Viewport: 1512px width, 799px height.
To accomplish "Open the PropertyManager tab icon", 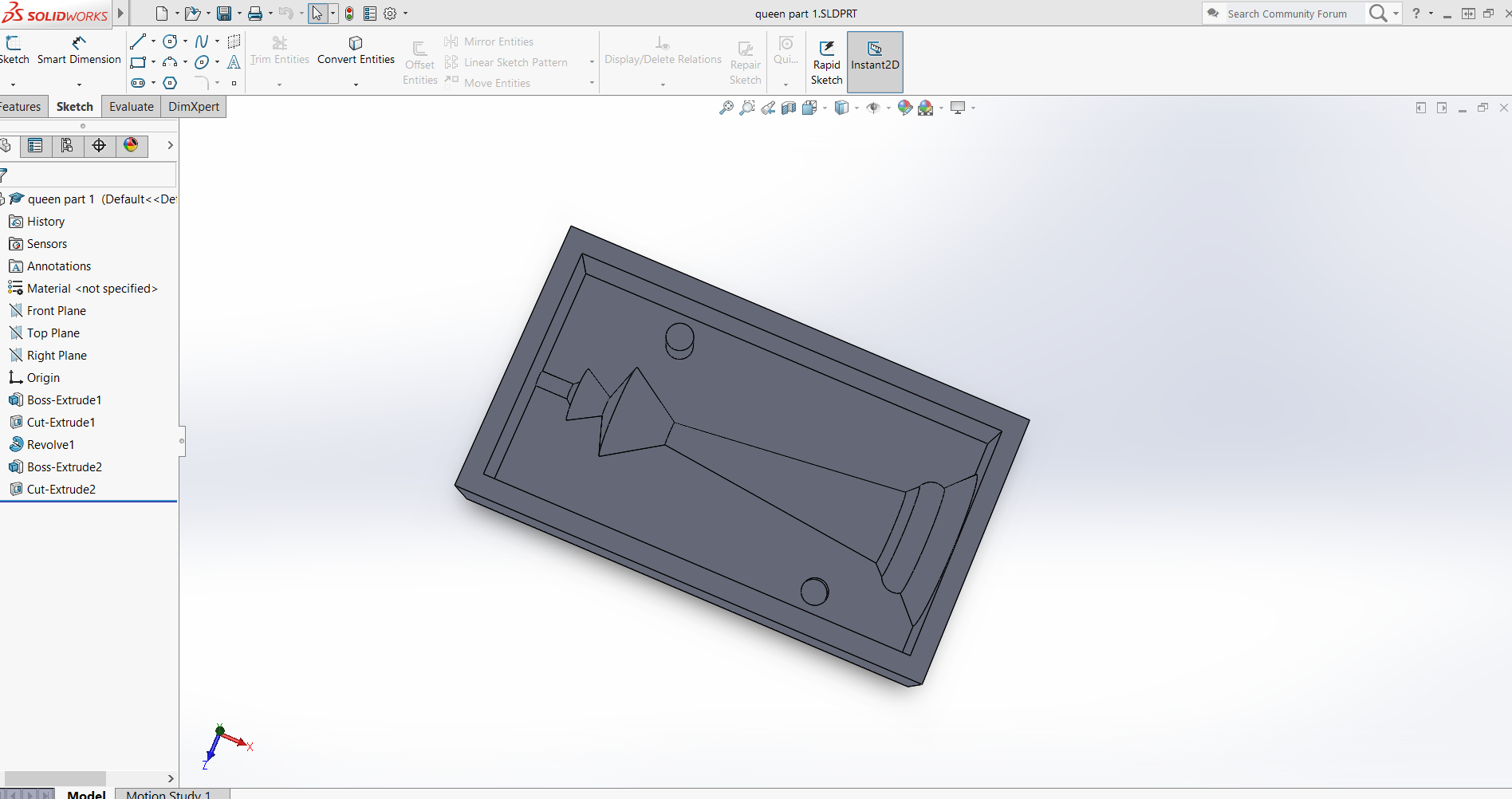I will pos(35,145).
